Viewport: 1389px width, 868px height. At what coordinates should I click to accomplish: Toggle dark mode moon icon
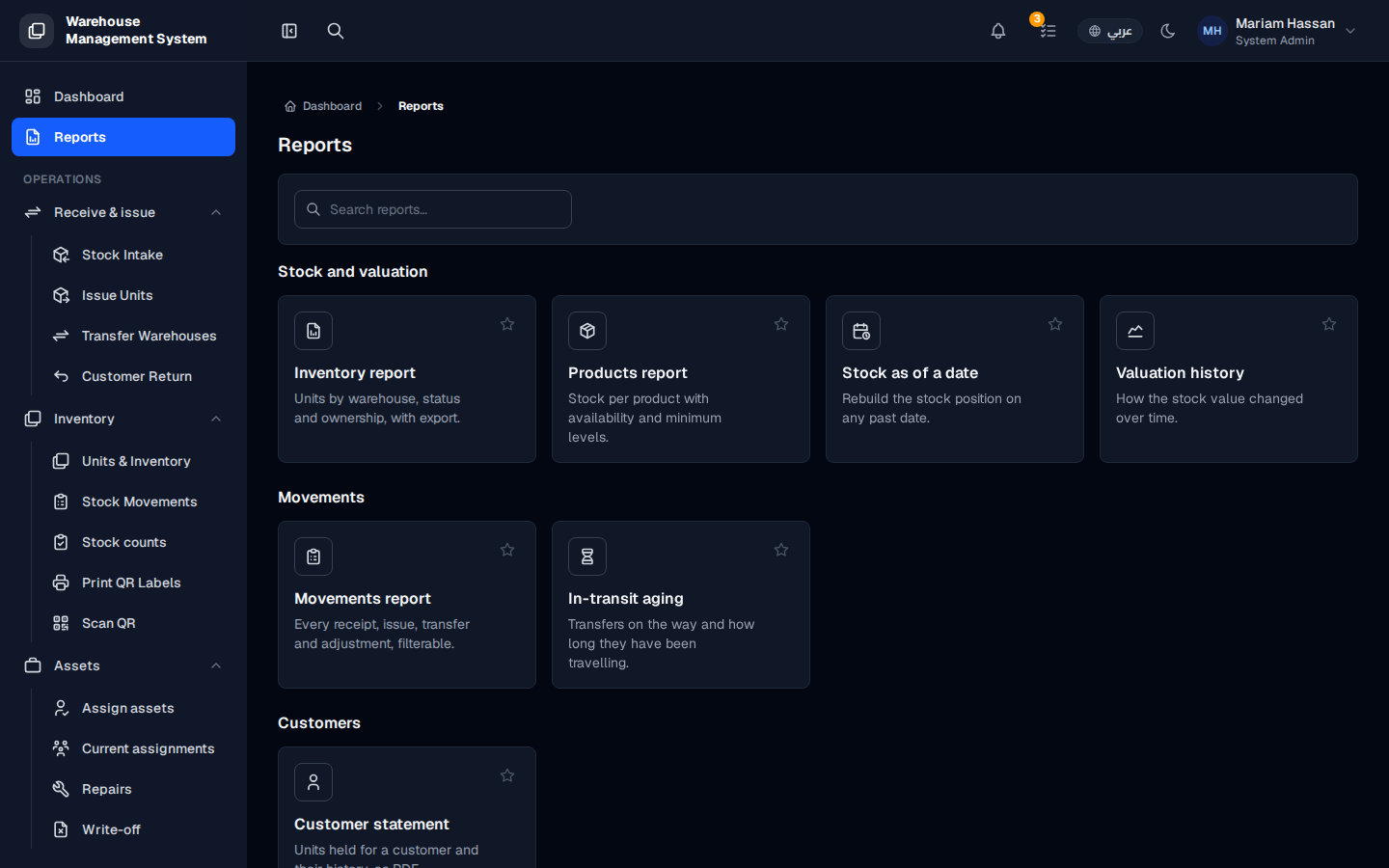(x=1168, y=31)
